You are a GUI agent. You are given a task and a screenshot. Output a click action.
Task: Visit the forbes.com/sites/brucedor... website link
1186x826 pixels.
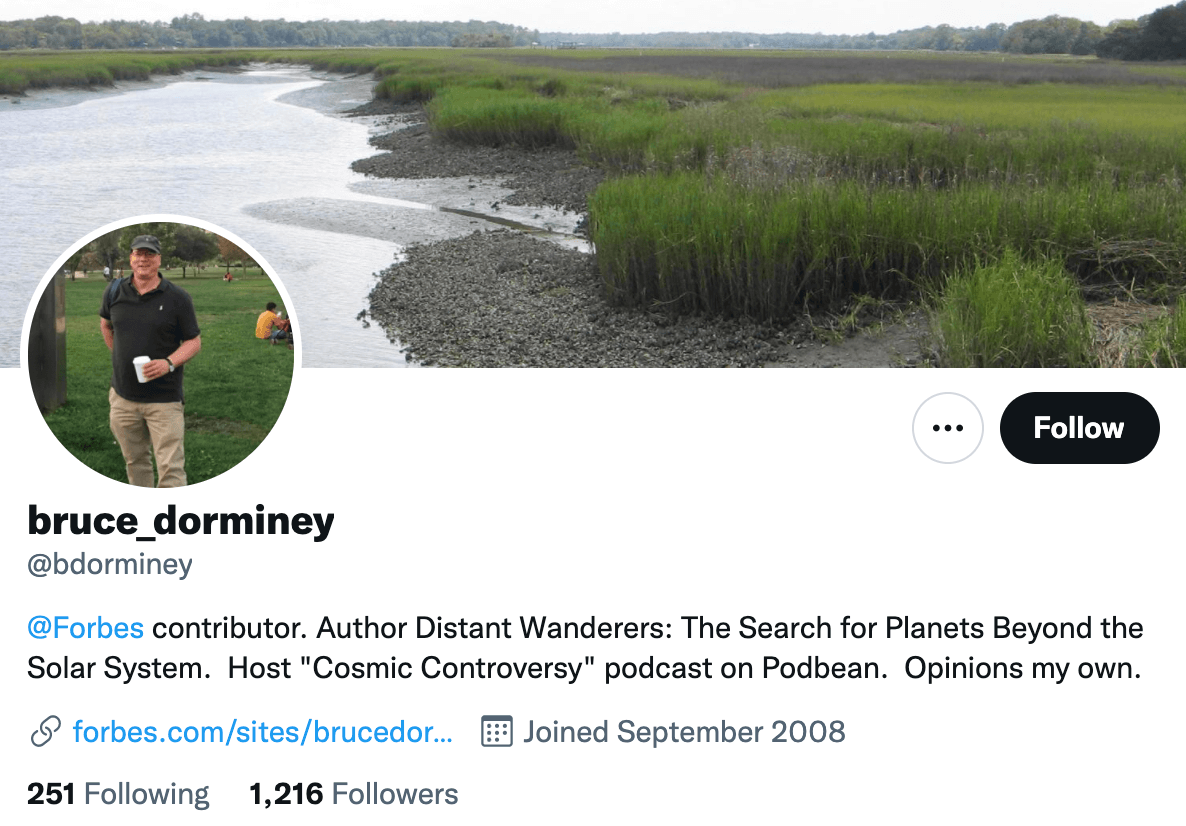click(x=263, y=732)
